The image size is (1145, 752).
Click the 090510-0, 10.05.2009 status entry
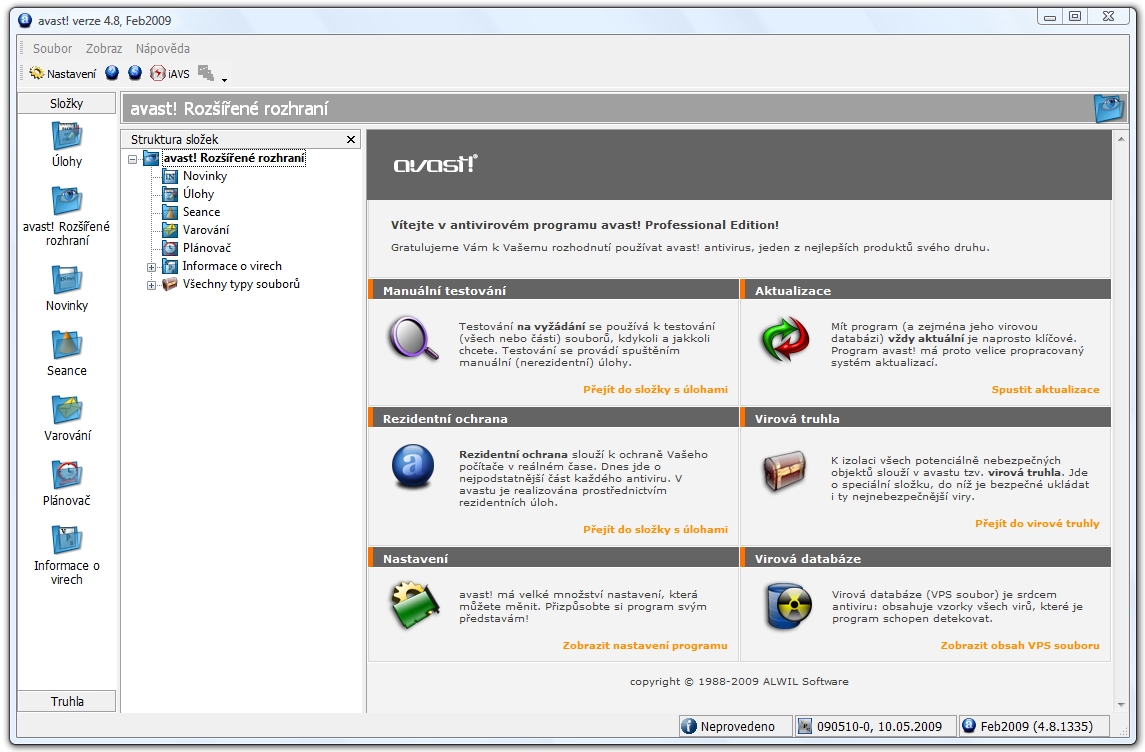point(876,726)
